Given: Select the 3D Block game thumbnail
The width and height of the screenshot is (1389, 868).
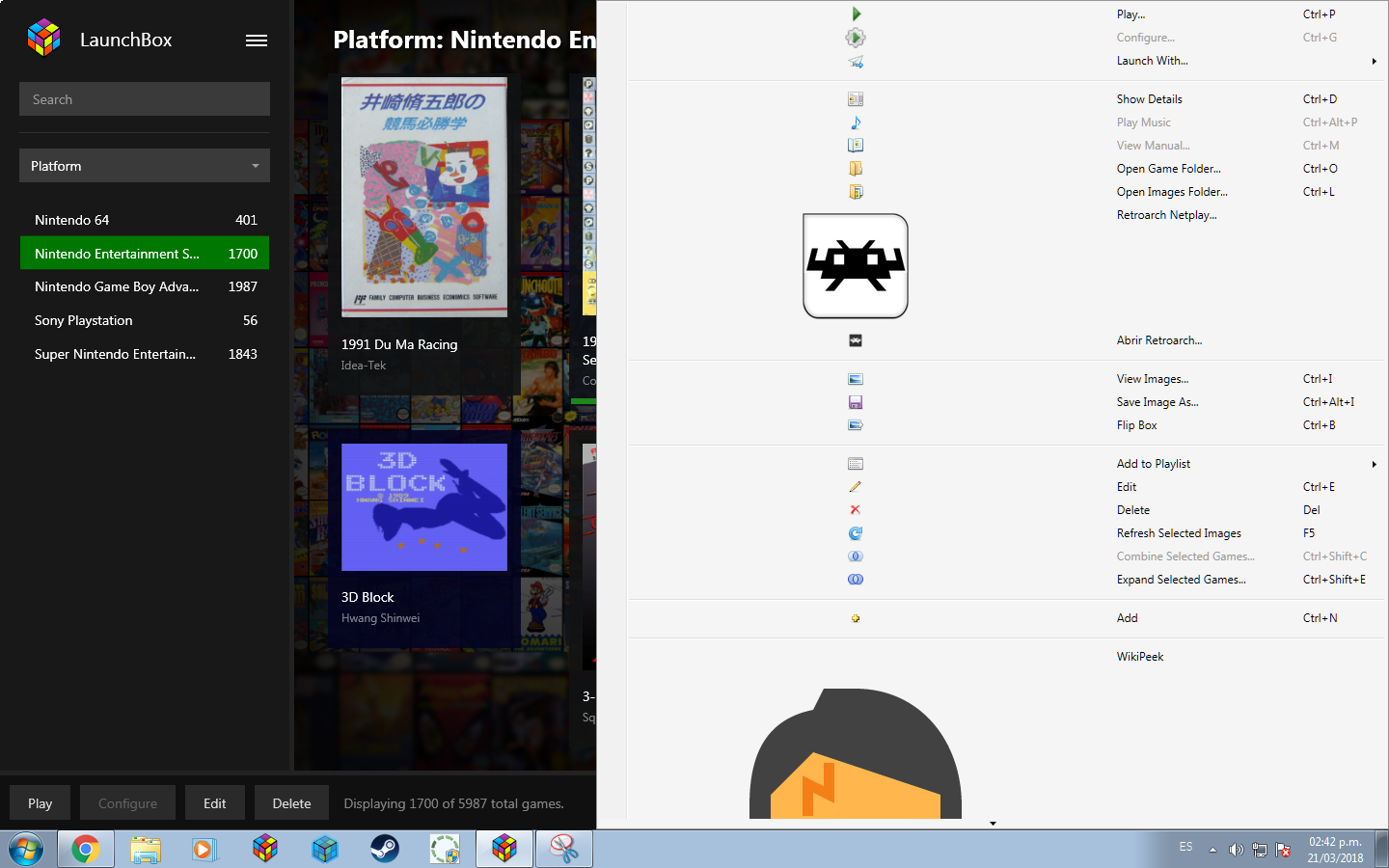Looking at the screenshot, I should pyautogui.click(x=424, y=507).
